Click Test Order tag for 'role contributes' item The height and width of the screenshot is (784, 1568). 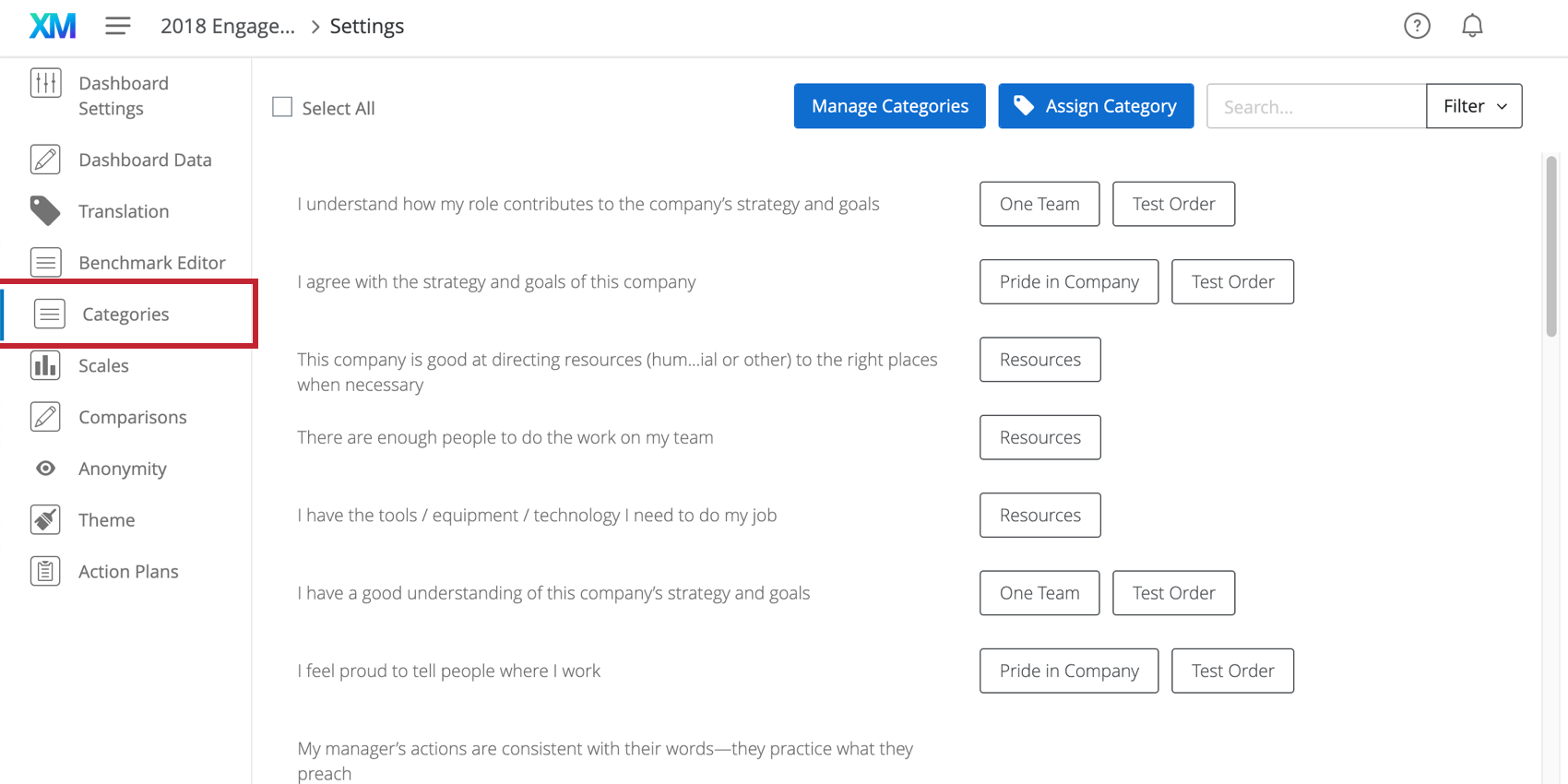coord(1173,204)
